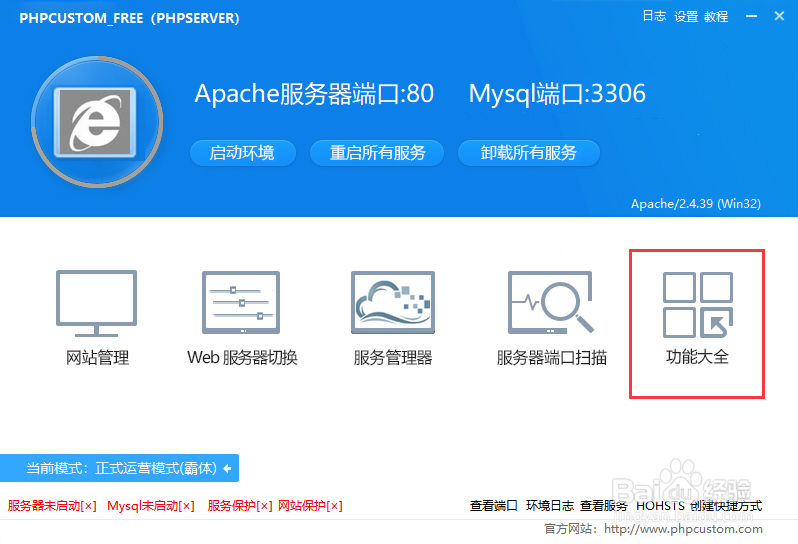The height and width of the screenshot is (544, 798).
Task: Click Mysql端口:3306 text
Action: [557, 94]
